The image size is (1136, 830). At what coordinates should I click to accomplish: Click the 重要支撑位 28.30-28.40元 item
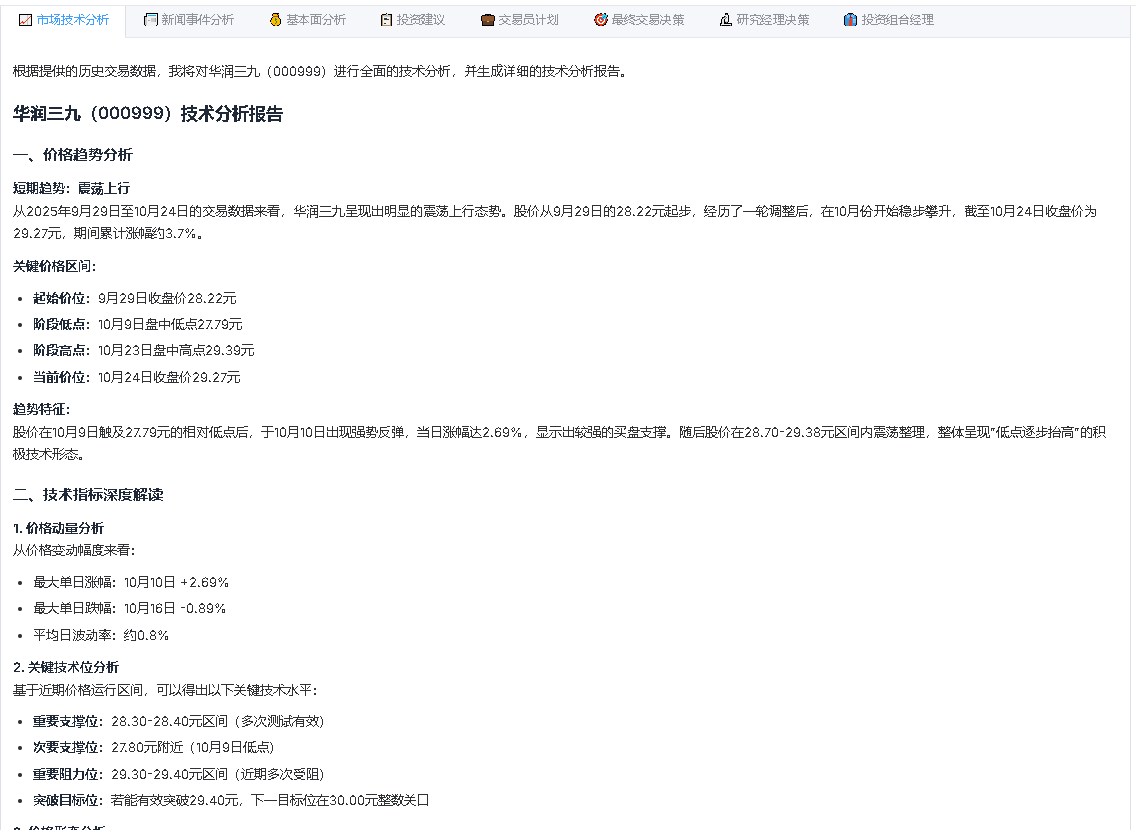[x=178, y=721]
